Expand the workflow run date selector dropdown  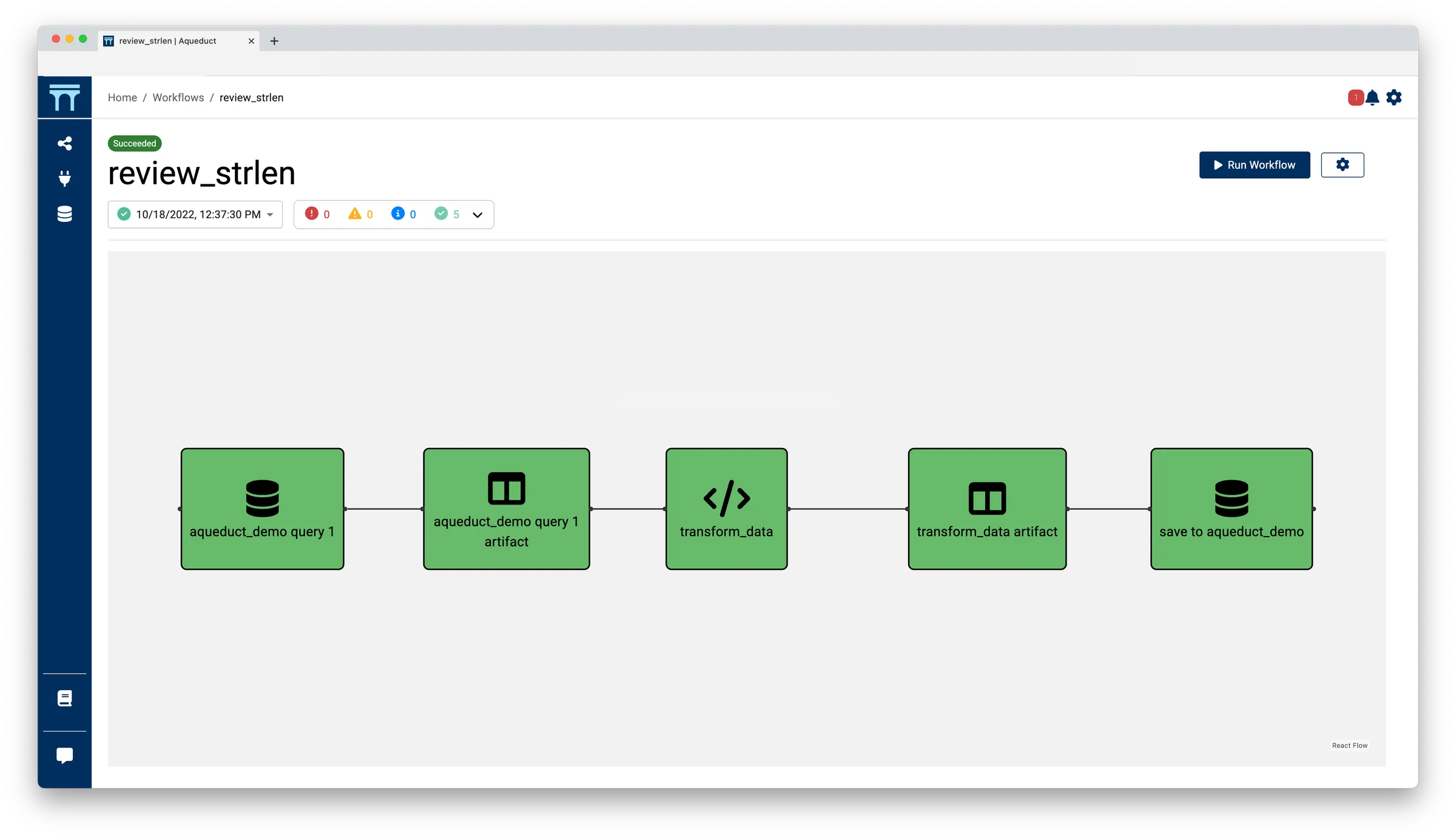click(271, 214)
